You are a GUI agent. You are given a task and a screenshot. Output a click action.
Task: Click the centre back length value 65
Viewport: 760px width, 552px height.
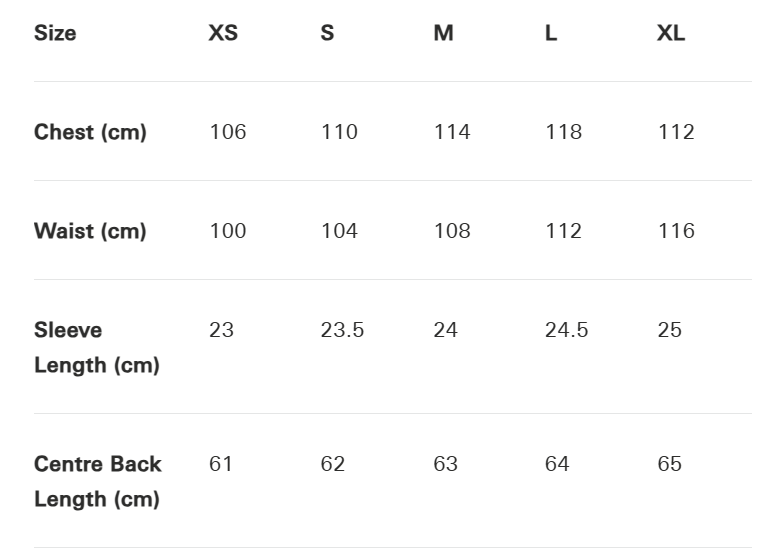point(669,464)
